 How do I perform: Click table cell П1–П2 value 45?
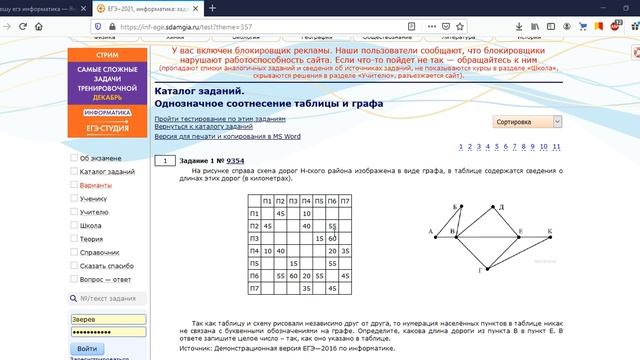click(x=280, y=213)
